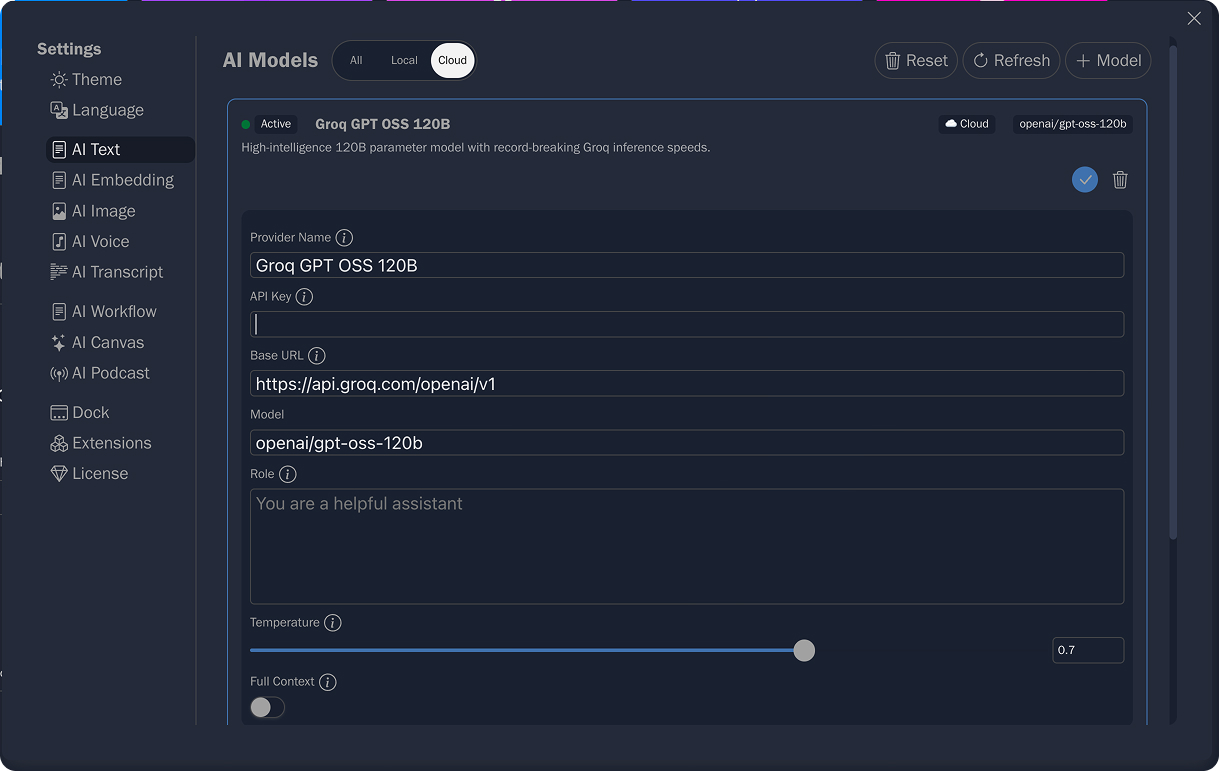The width and height of the screenshot is (1219, 771).
Task: Show All AI models
Action: (356, 61)
